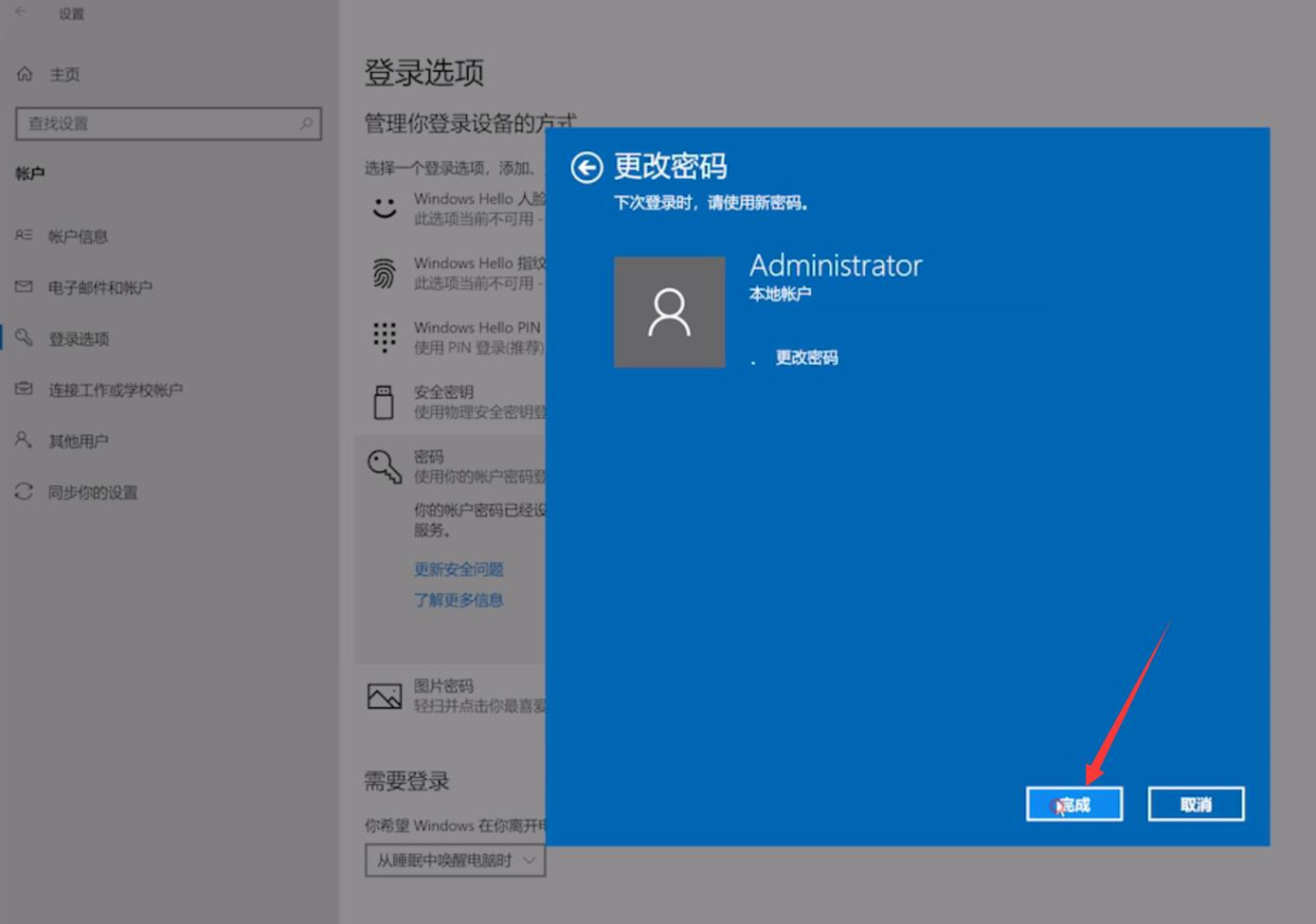Click the 查找设置 search field
1316x924 pixels.
point(169,124)
